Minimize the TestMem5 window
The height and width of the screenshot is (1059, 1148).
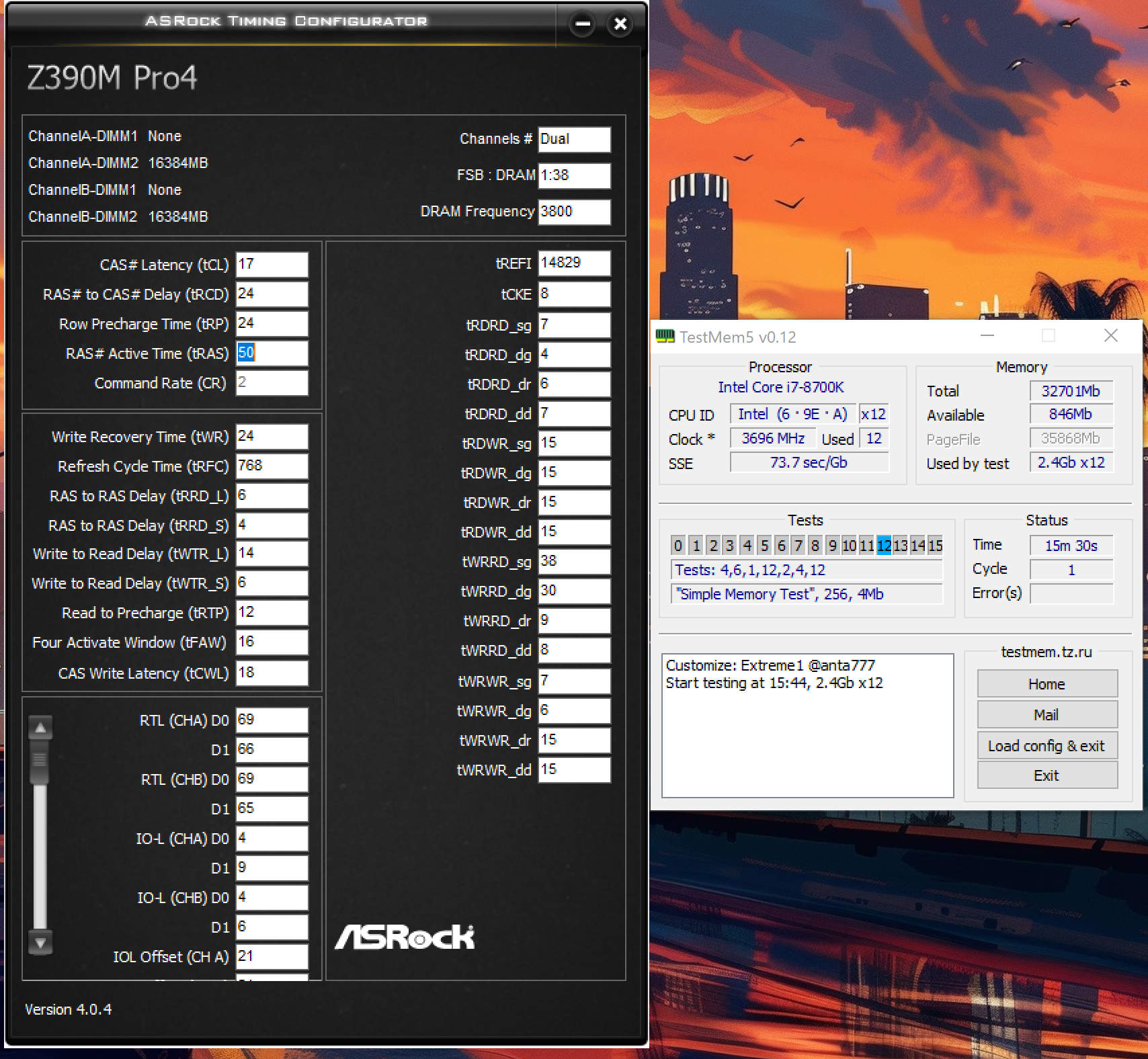[987, 336]
